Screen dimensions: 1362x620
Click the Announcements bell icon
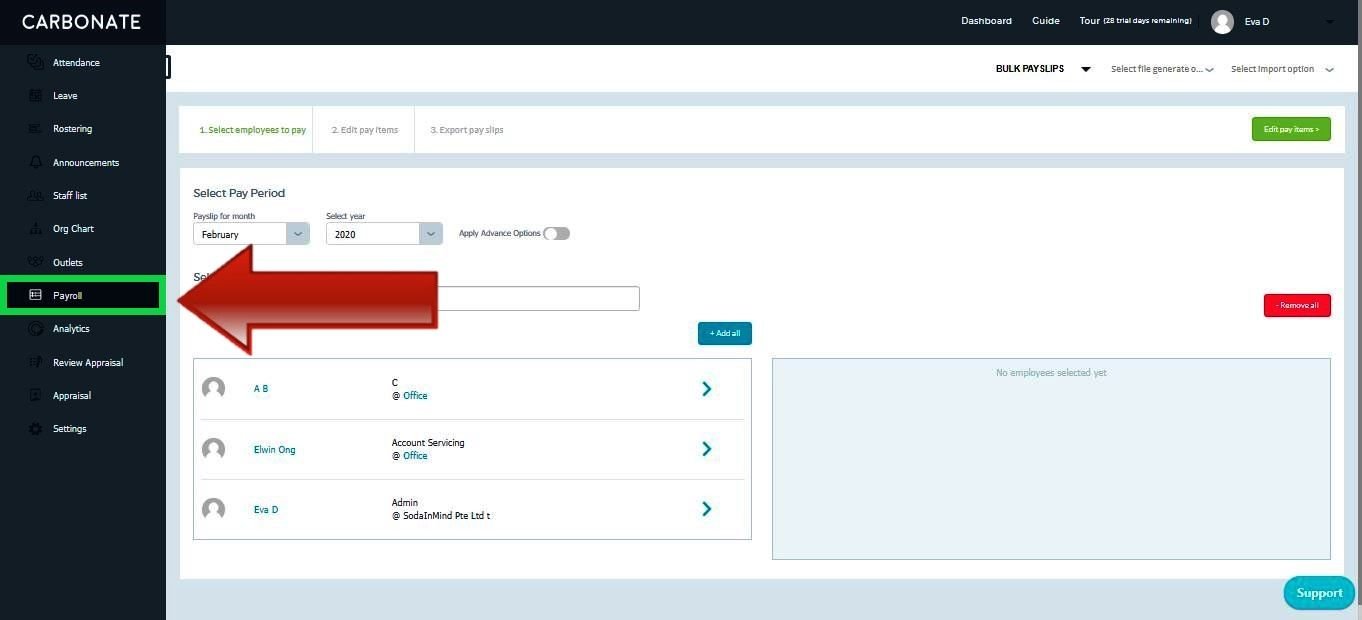(37, 162)
